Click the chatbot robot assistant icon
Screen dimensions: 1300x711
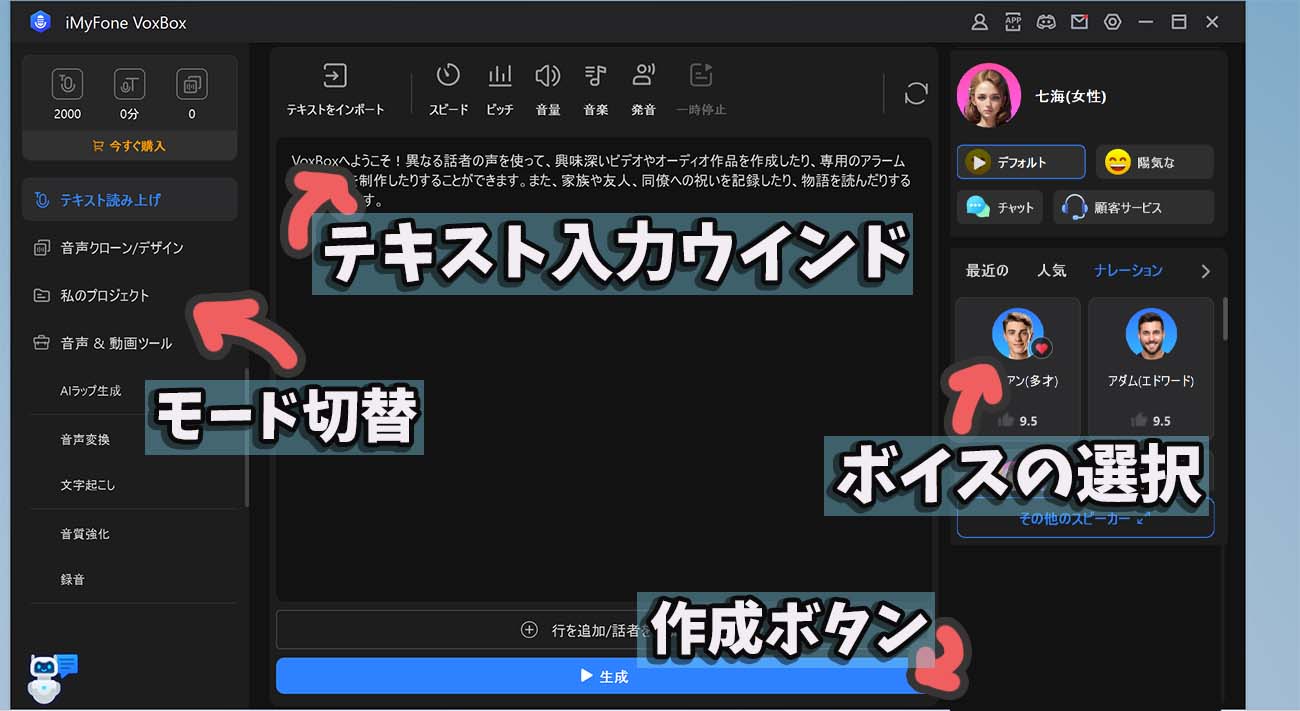click(53, 679)
